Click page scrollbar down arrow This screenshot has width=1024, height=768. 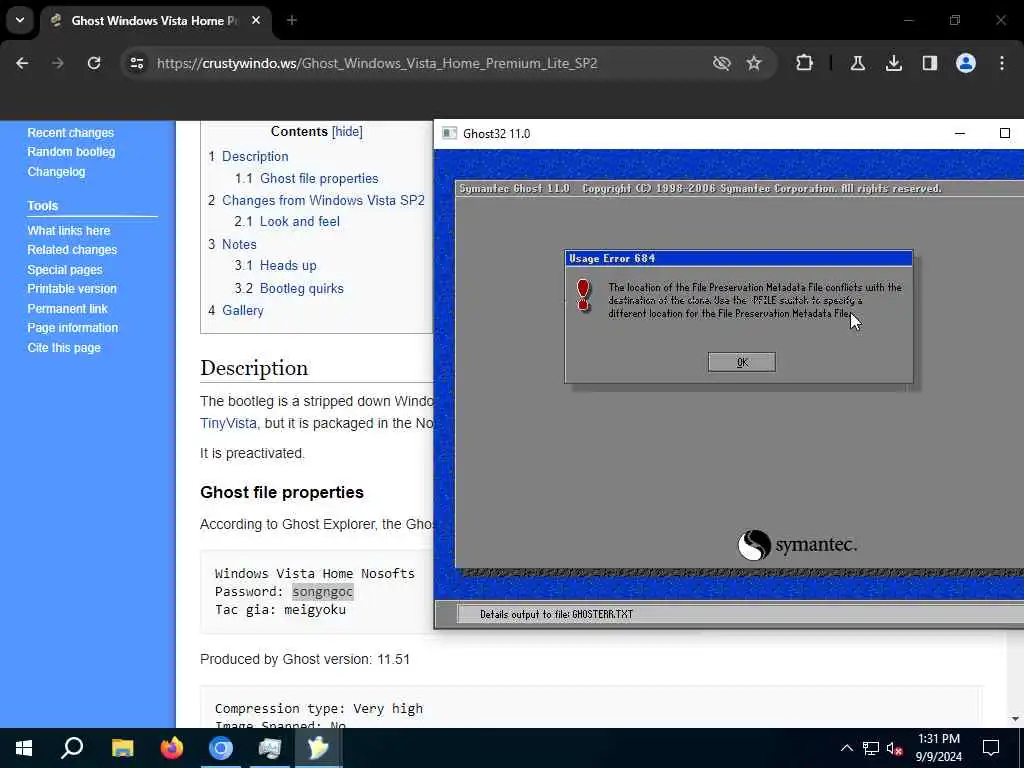click(x=1016, y=720)
